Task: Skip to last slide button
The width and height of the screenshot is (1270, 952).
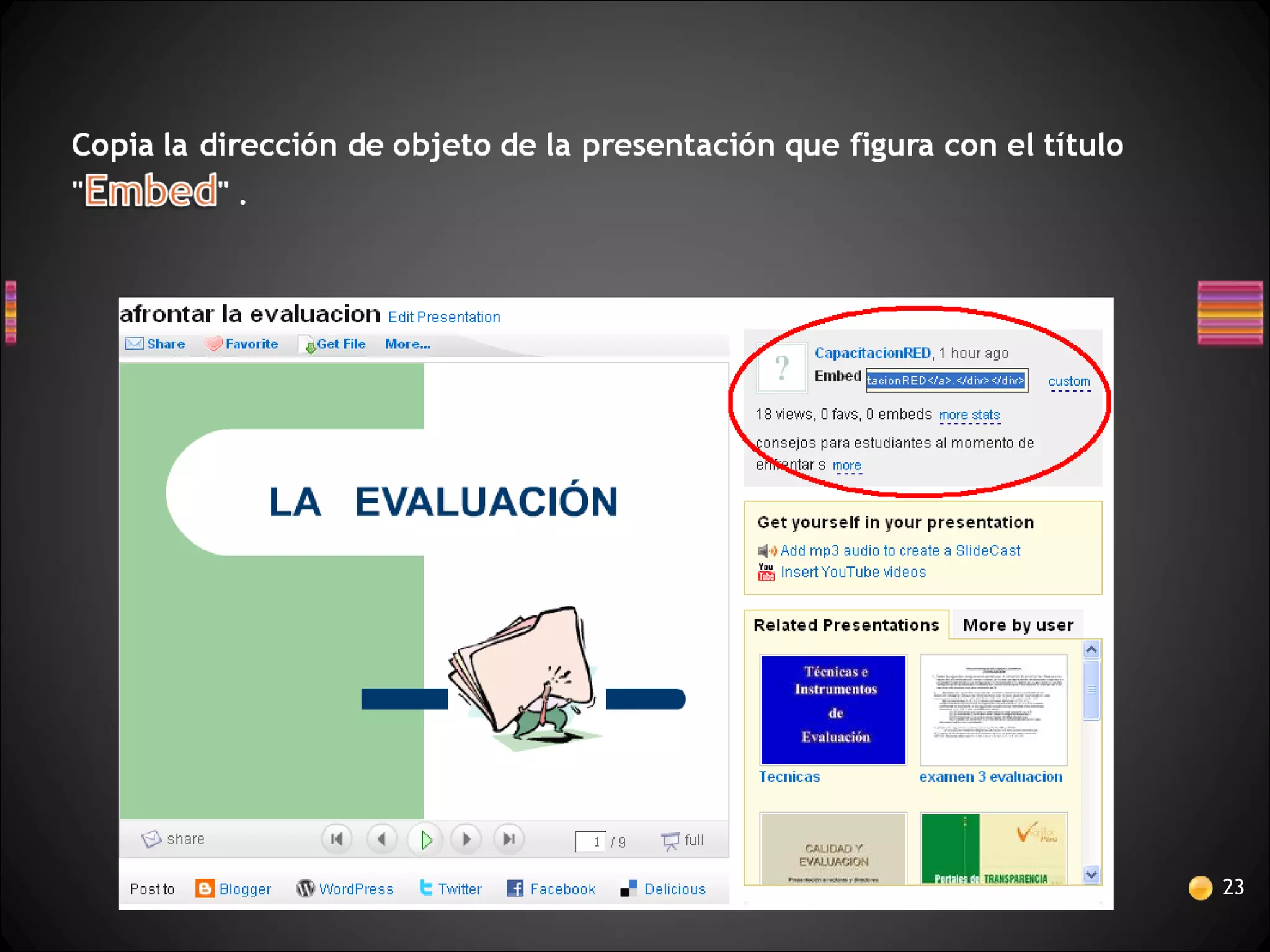Action: (x=509, y=839)
